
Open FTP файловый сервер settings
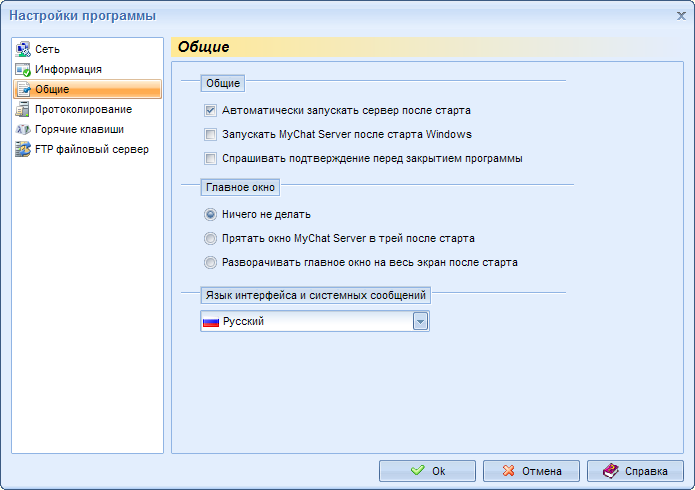87,149
